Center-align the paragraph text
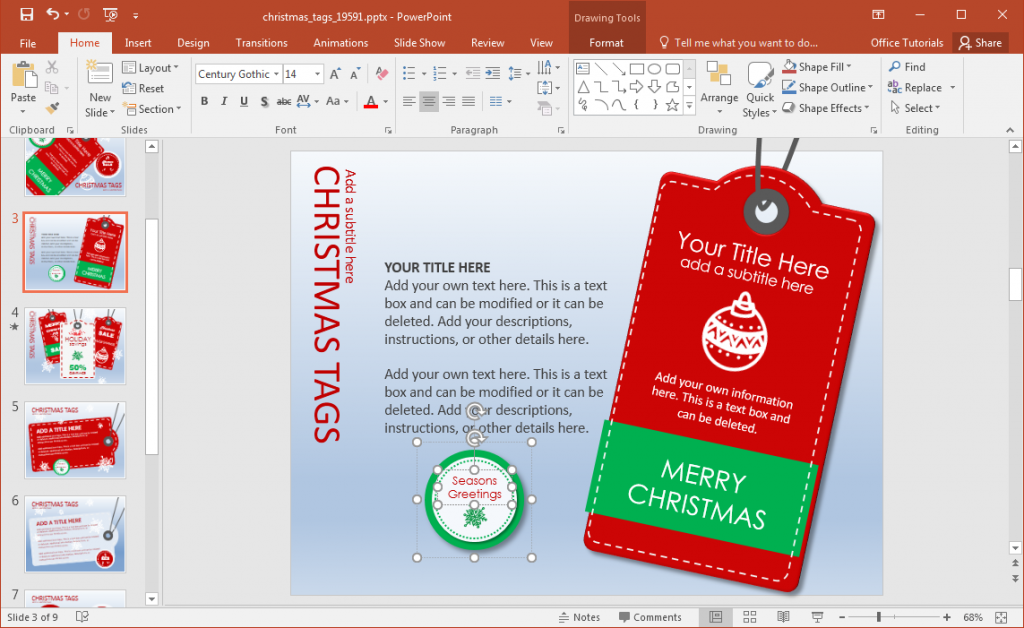 point(431,101)
